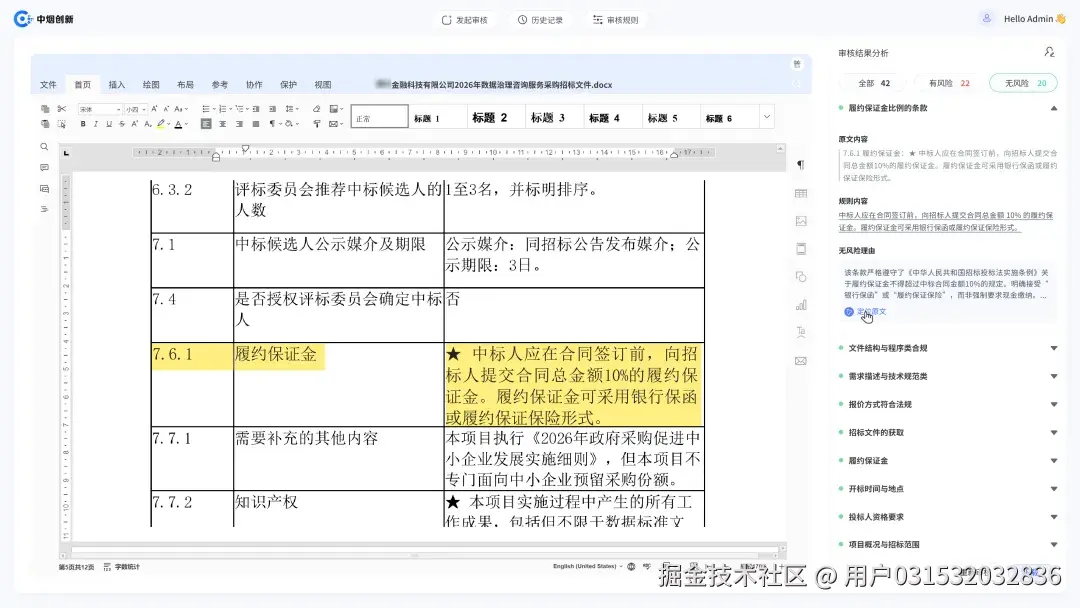The height and width of the screenshot is (608, 1080).
Task: Filter audit results by 有风险
Action: [x=947, y=83]
